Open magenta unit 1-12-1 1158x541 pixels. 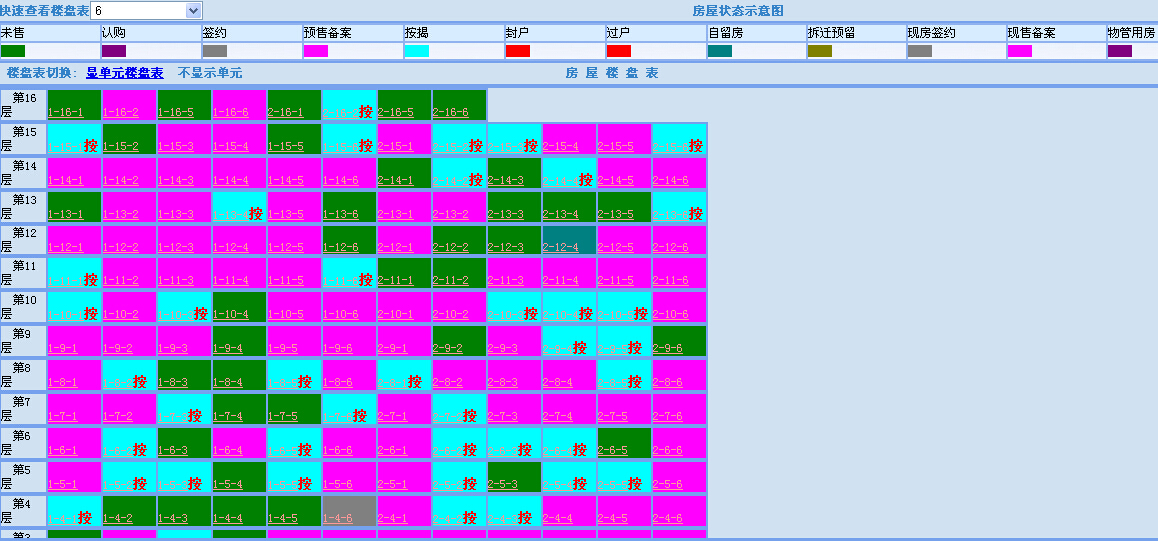(x=65, y=247)
